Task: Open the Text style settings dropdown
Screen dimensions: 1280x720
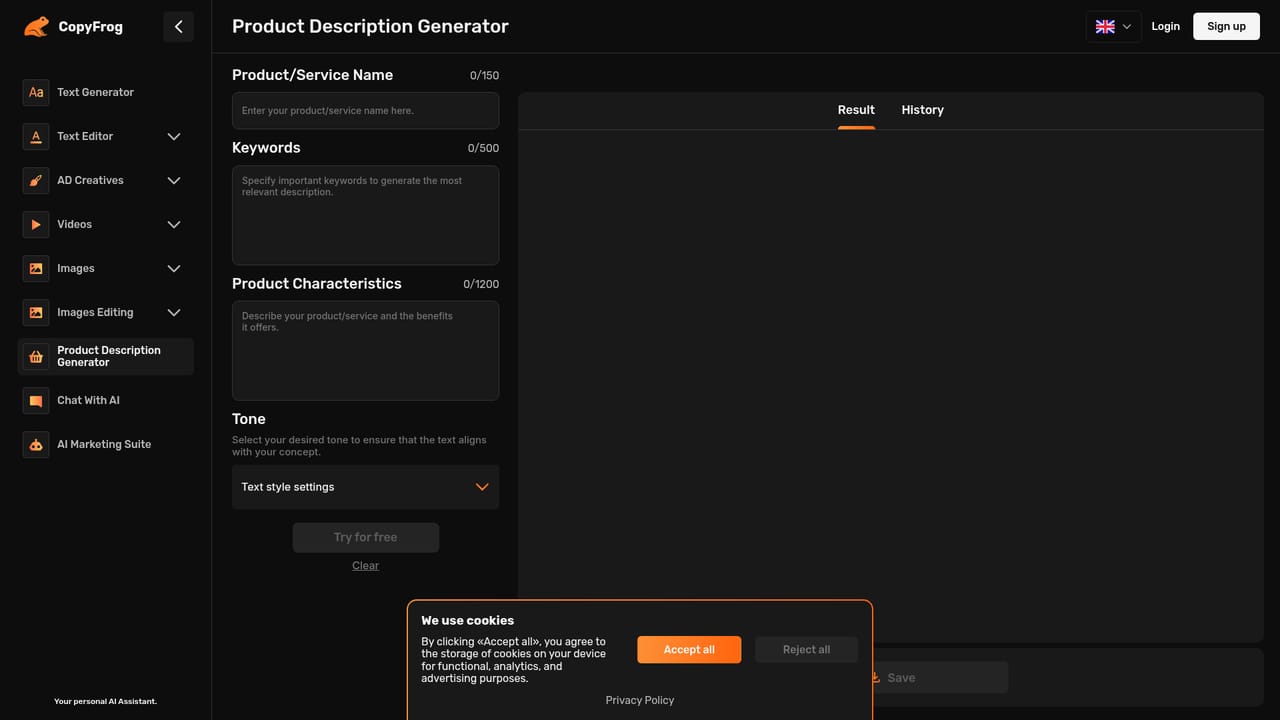Action: coord(365,487)
